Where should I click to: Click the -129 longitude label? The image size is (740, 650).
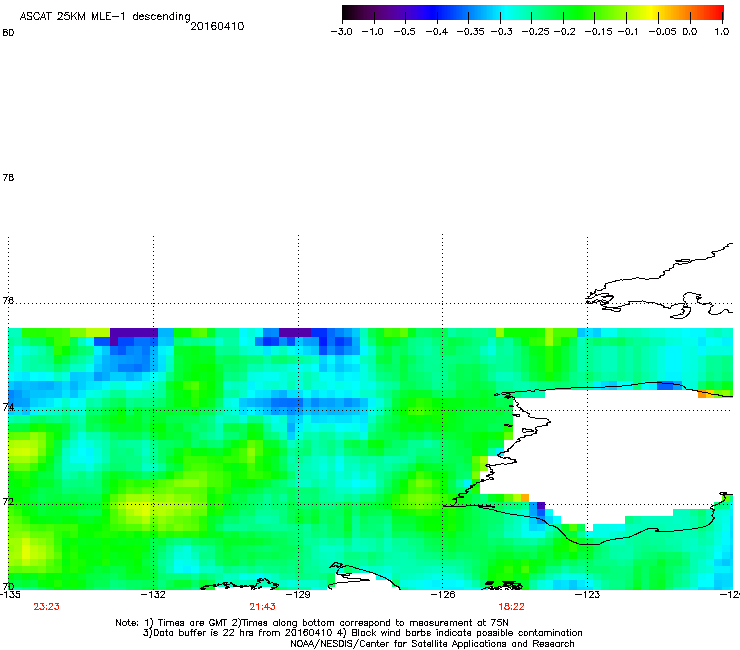point(298,594)
